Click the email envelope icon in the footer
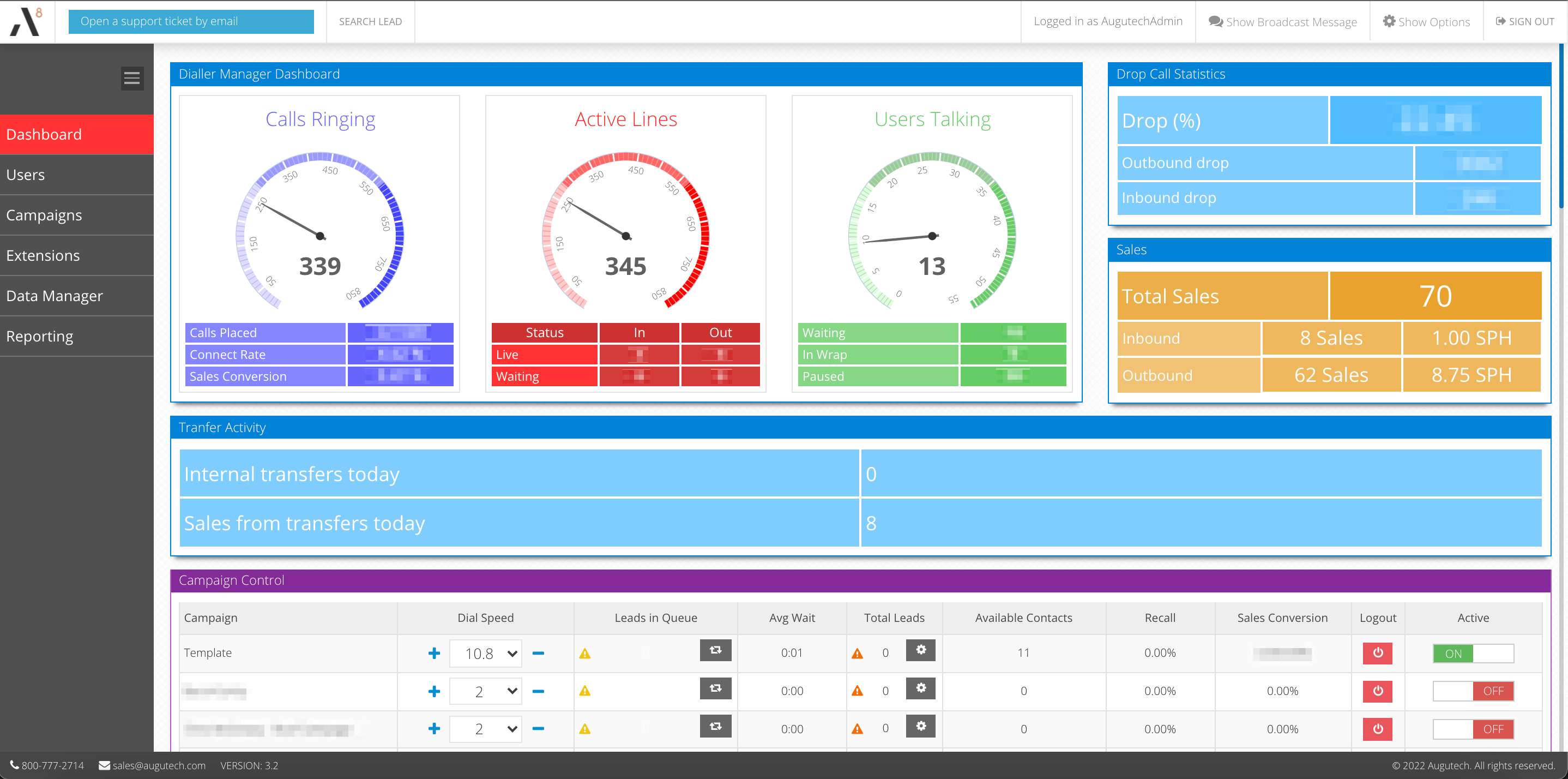 (x=104, y=765)
